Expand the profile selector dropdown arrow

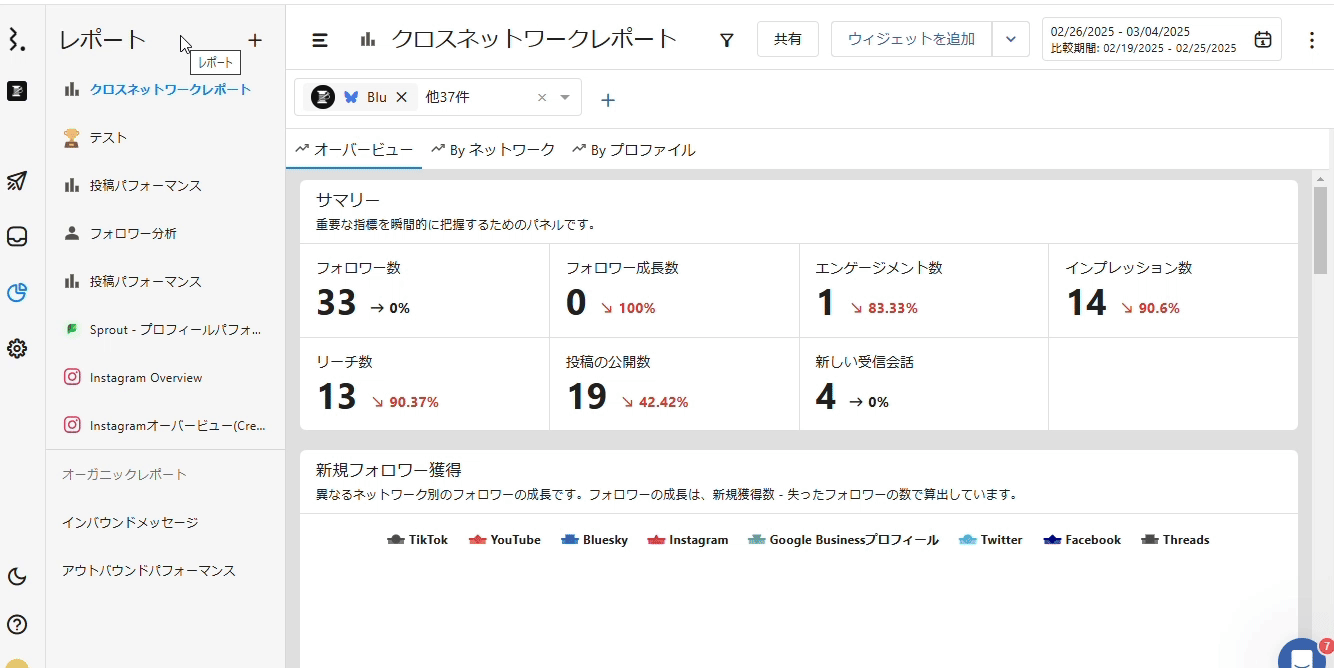pyautogui.click(x=565, y=98)
